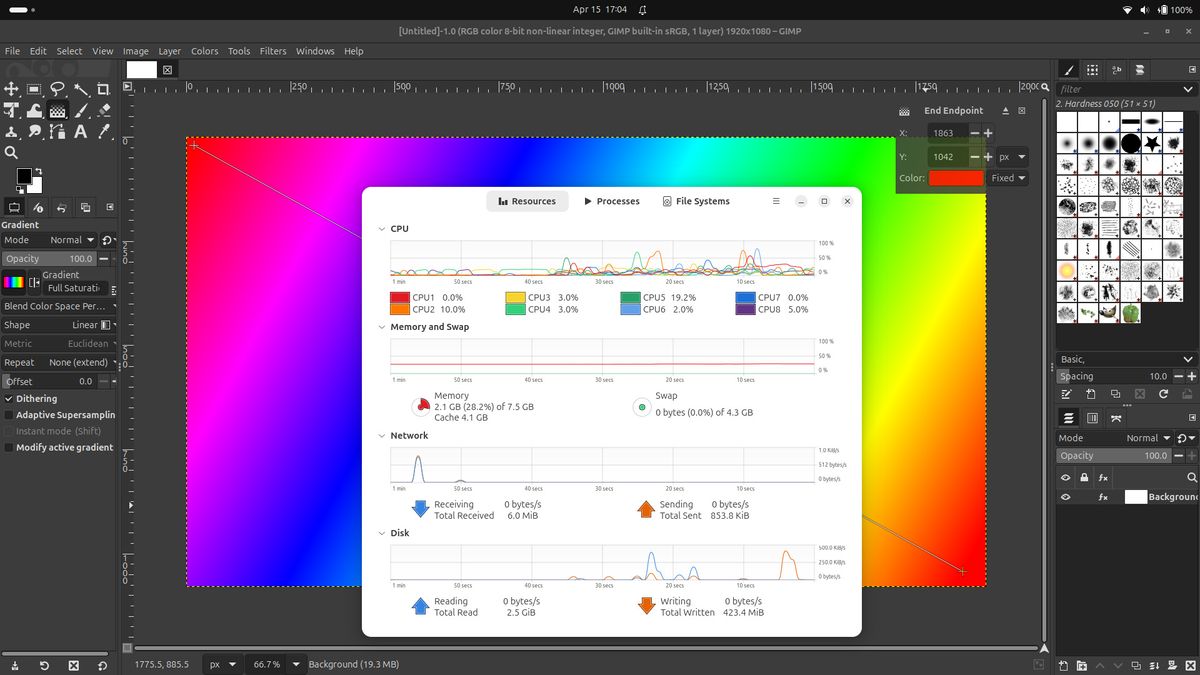Select the Move tool

[x=11, y=89]
